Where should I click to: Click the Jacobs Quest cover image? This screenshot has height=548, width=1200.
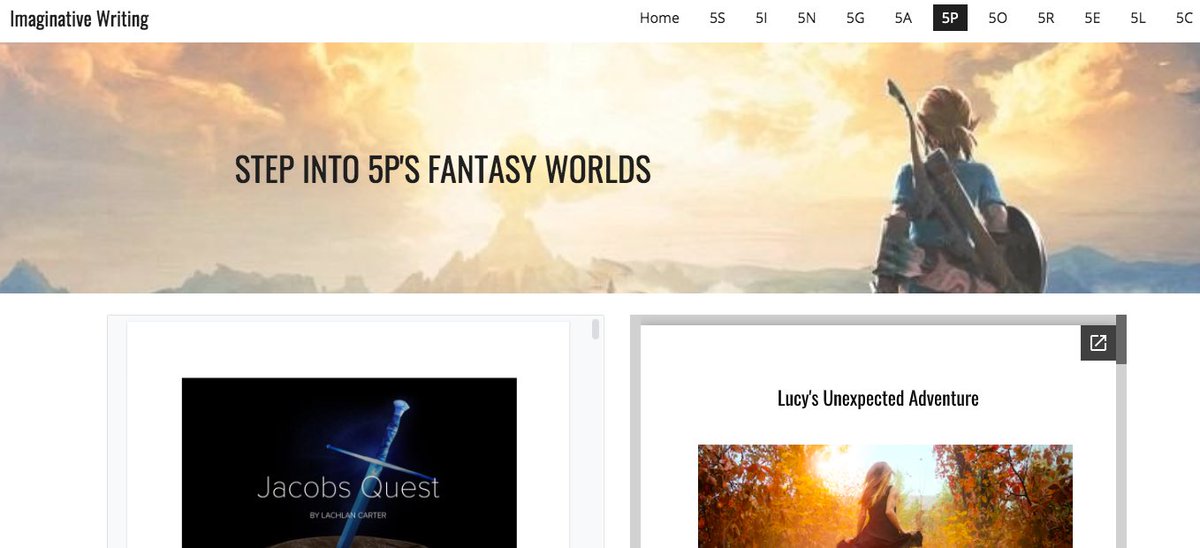349,462
